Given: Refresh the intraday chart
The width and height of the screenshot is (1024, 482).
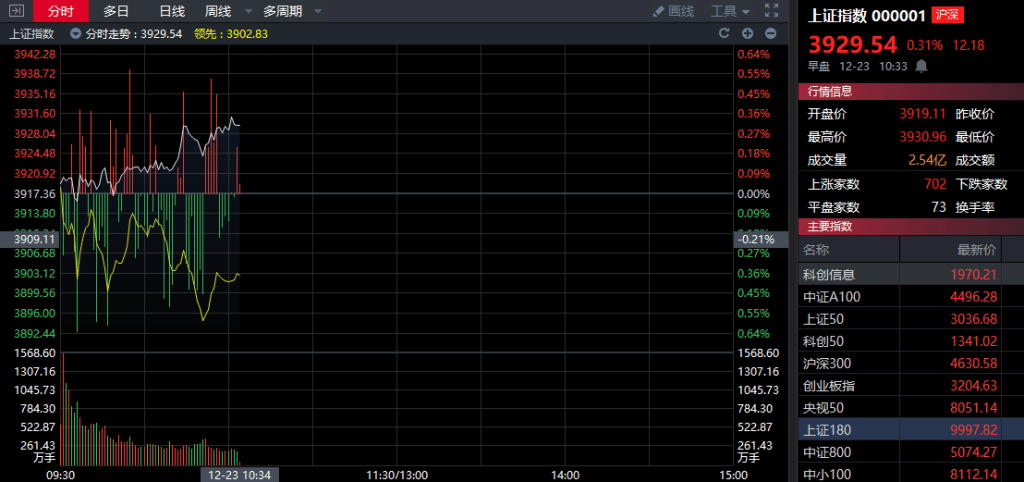Looking at the screenshot, I should [724, 33].
